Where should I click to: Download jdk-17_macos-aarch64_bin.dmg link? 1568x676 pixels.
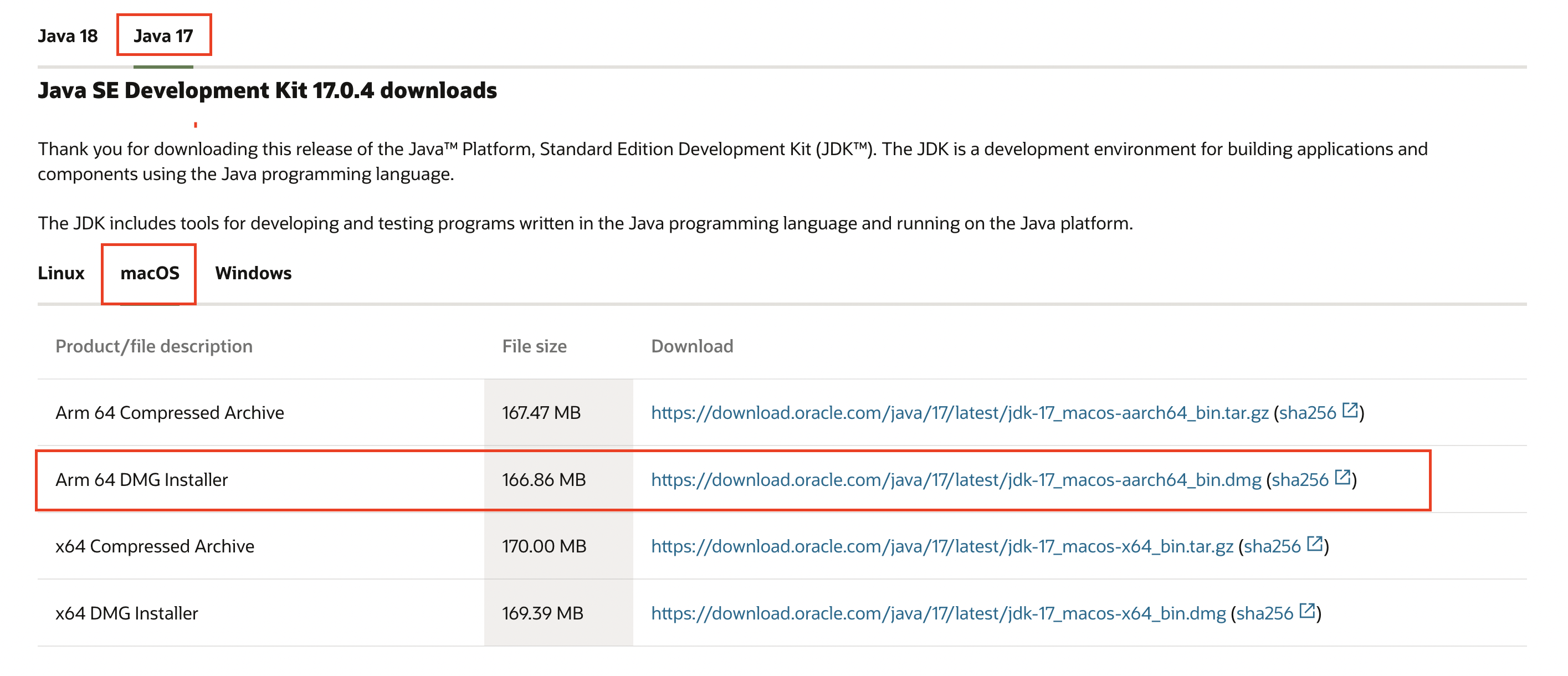coord(956,480)
